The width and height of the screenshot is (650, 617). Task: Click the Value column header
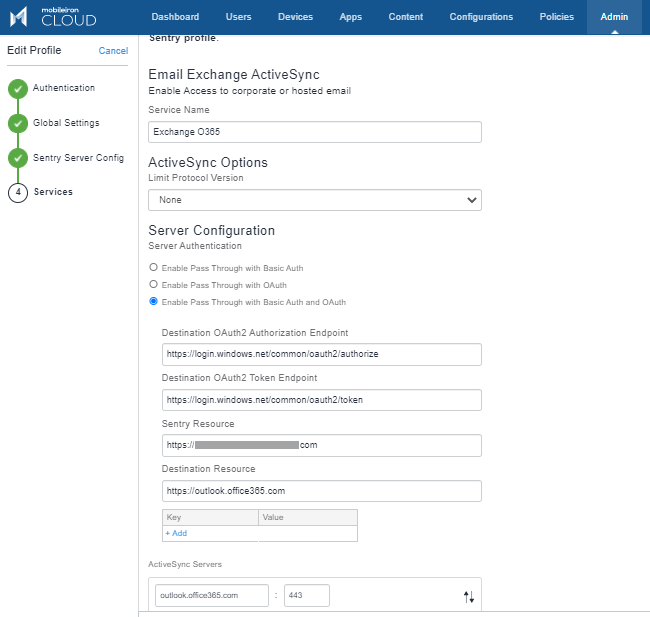[308, 517]
